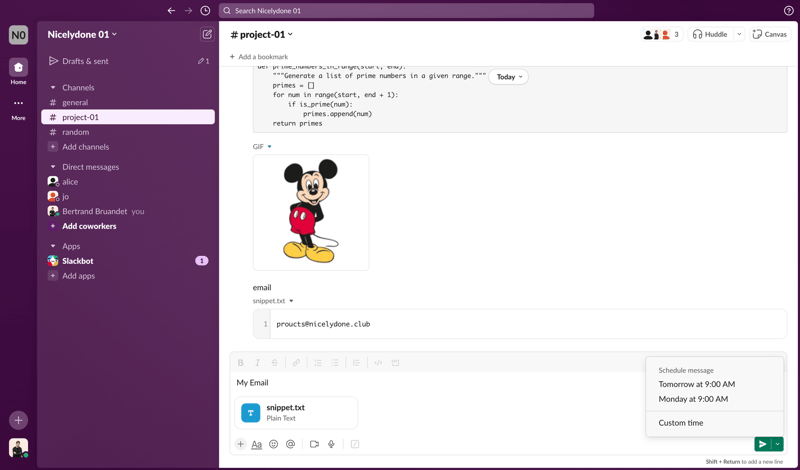Screen dimensions: 800x470
Task: Choose Custom time for scheduling
Action: pos(714,423)
